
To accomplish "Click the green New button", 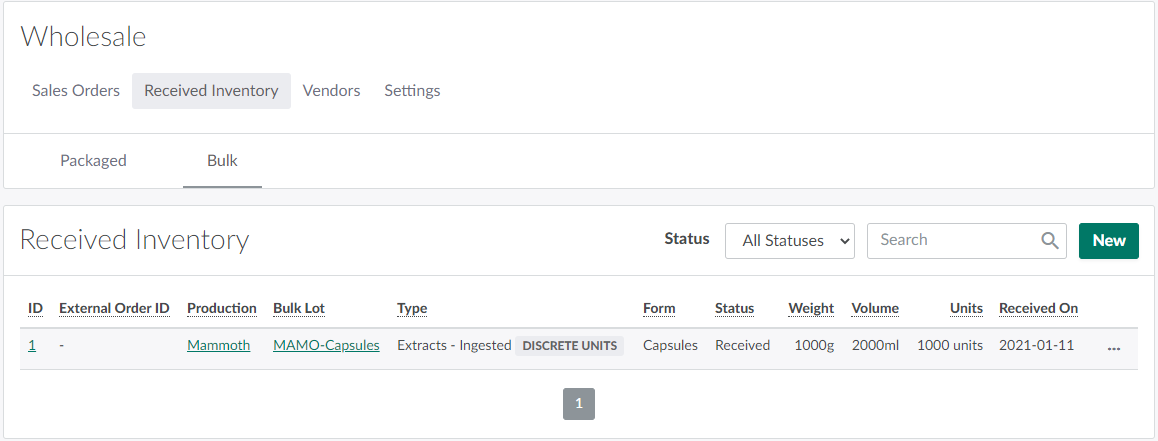I will [x=1108, y=240].
